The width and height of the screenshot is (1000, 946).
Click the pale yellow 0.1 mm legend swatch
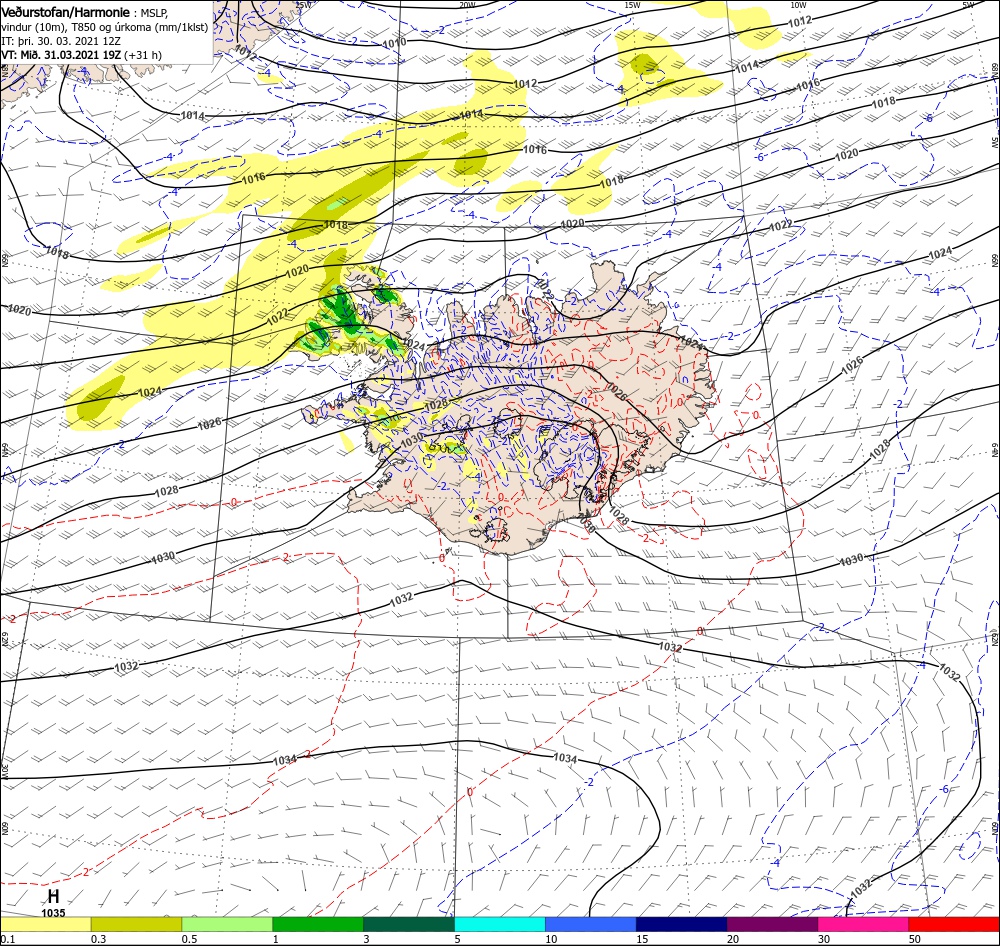[45, 925]
